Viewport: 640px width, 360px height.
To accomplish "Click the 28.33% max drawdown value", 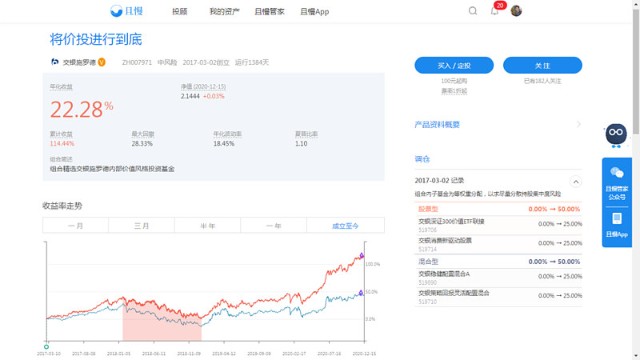I will 142,144.
